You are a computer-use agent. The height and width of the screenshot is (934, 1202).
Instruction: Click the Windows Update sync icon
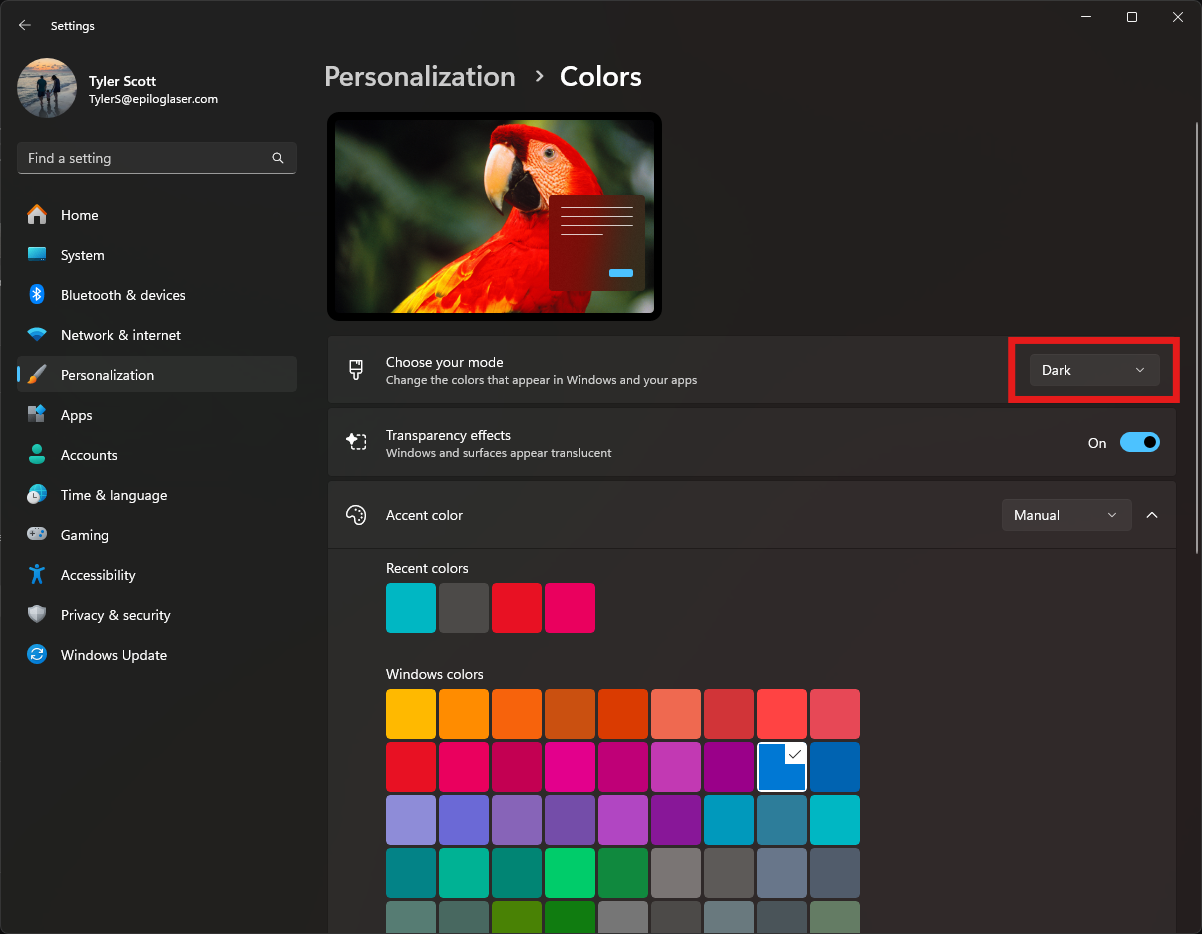pos(37,655)
